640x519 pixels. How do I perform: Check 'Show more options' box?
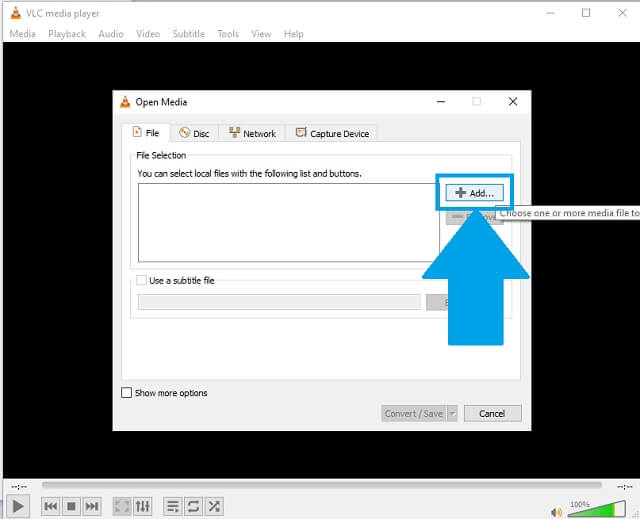(x=127, y=393)
